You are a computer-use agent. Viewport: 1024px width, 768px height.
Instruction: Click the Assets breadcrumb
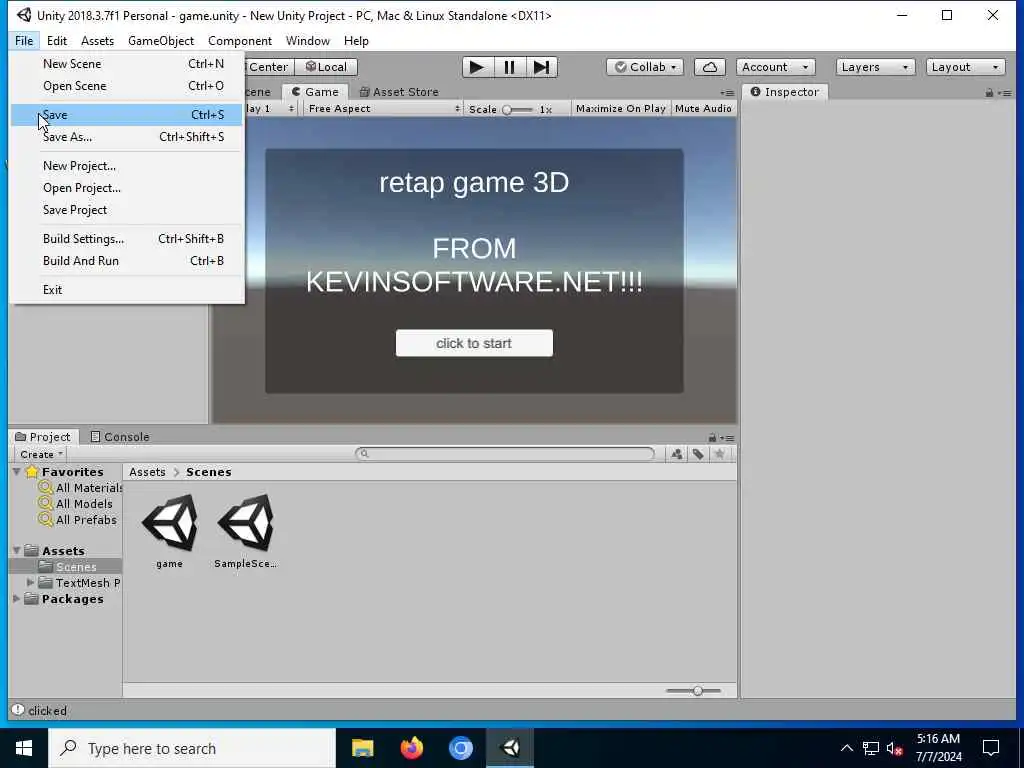point(147,472)
